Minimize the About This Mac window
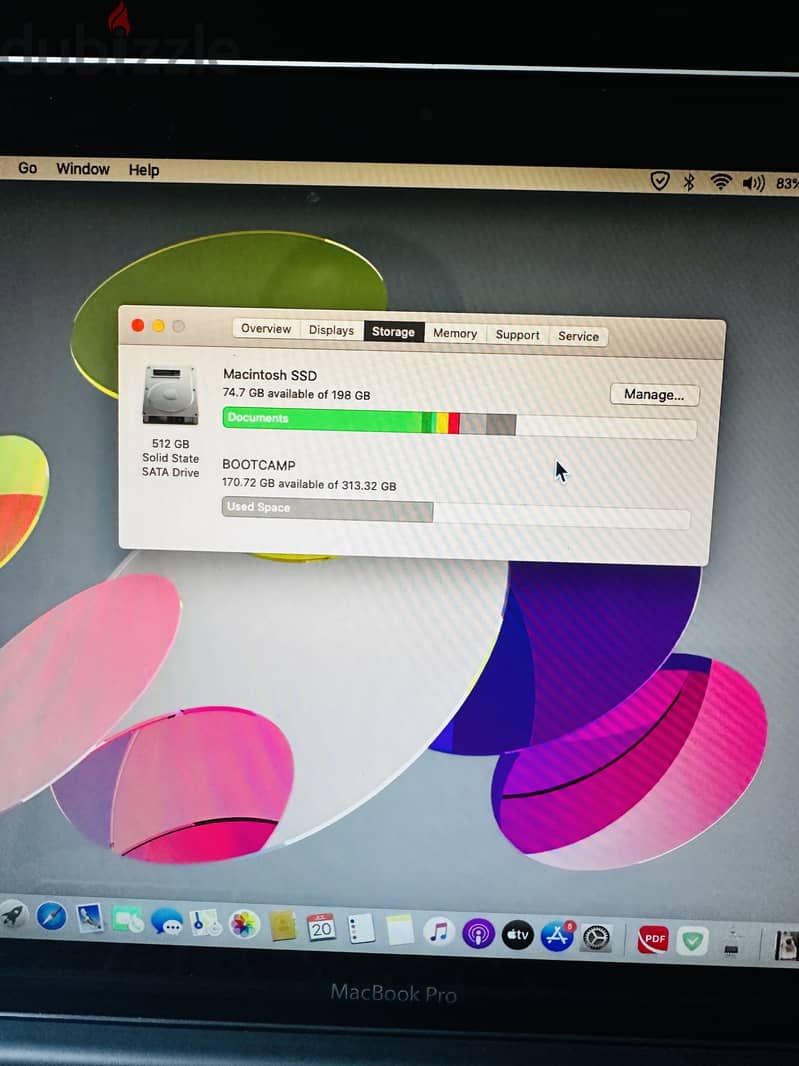The width and height of the screenshot is (799, 1066). tap(158, 326)
